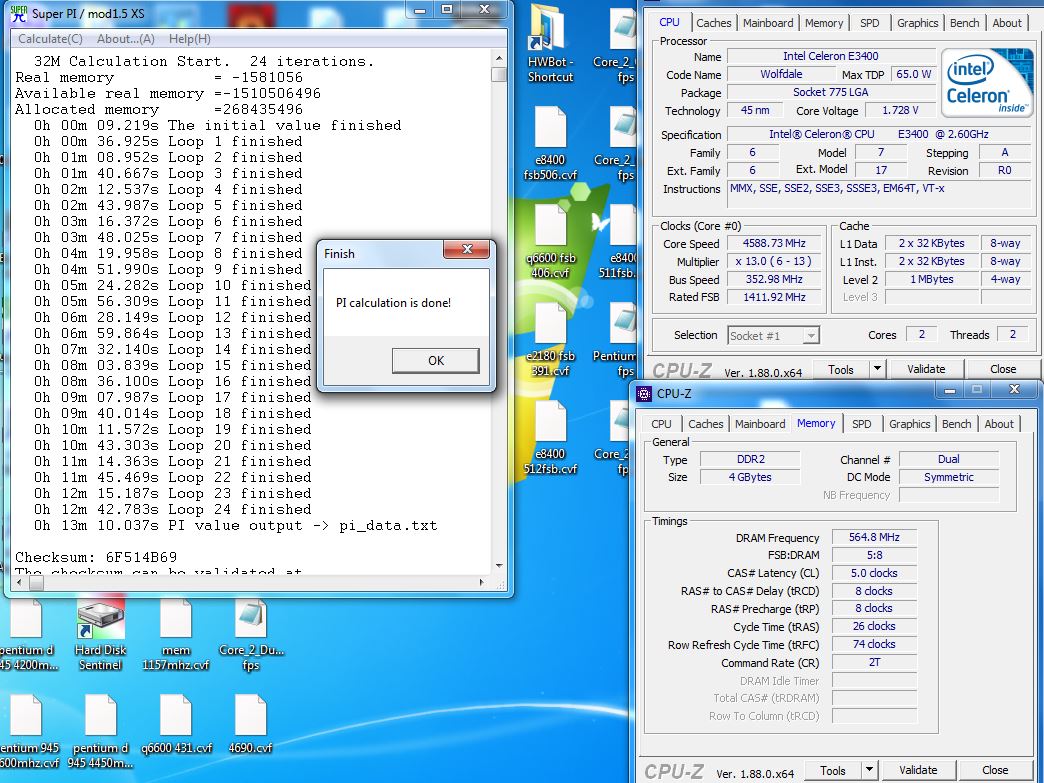This screenshot has height=783, width=1044.
Task: Open Bench tab in lower CPU-Z window
Action: point(956,423)
